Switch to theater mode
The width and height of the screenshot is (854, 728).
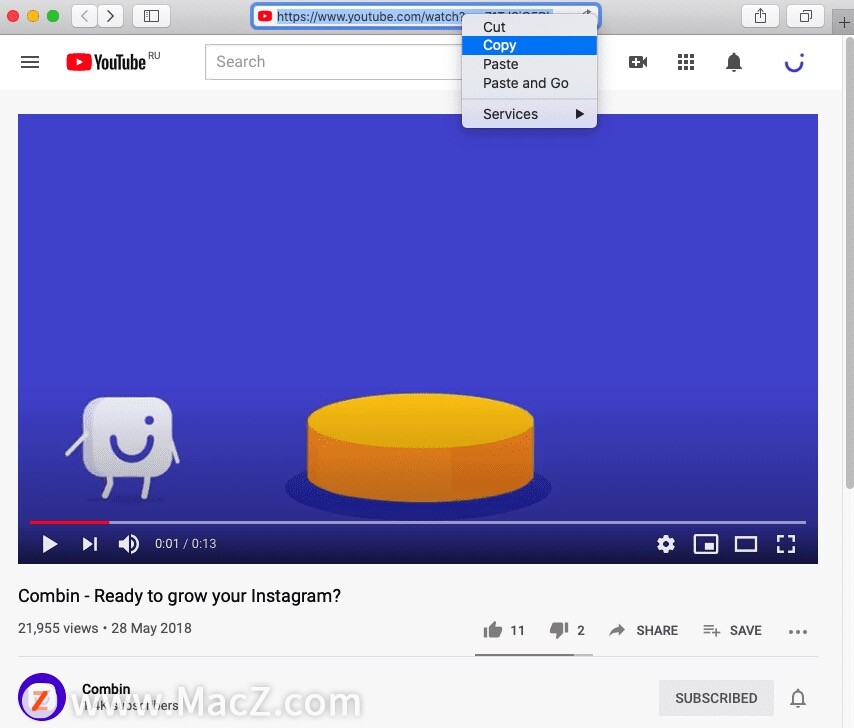coord(746,543)
